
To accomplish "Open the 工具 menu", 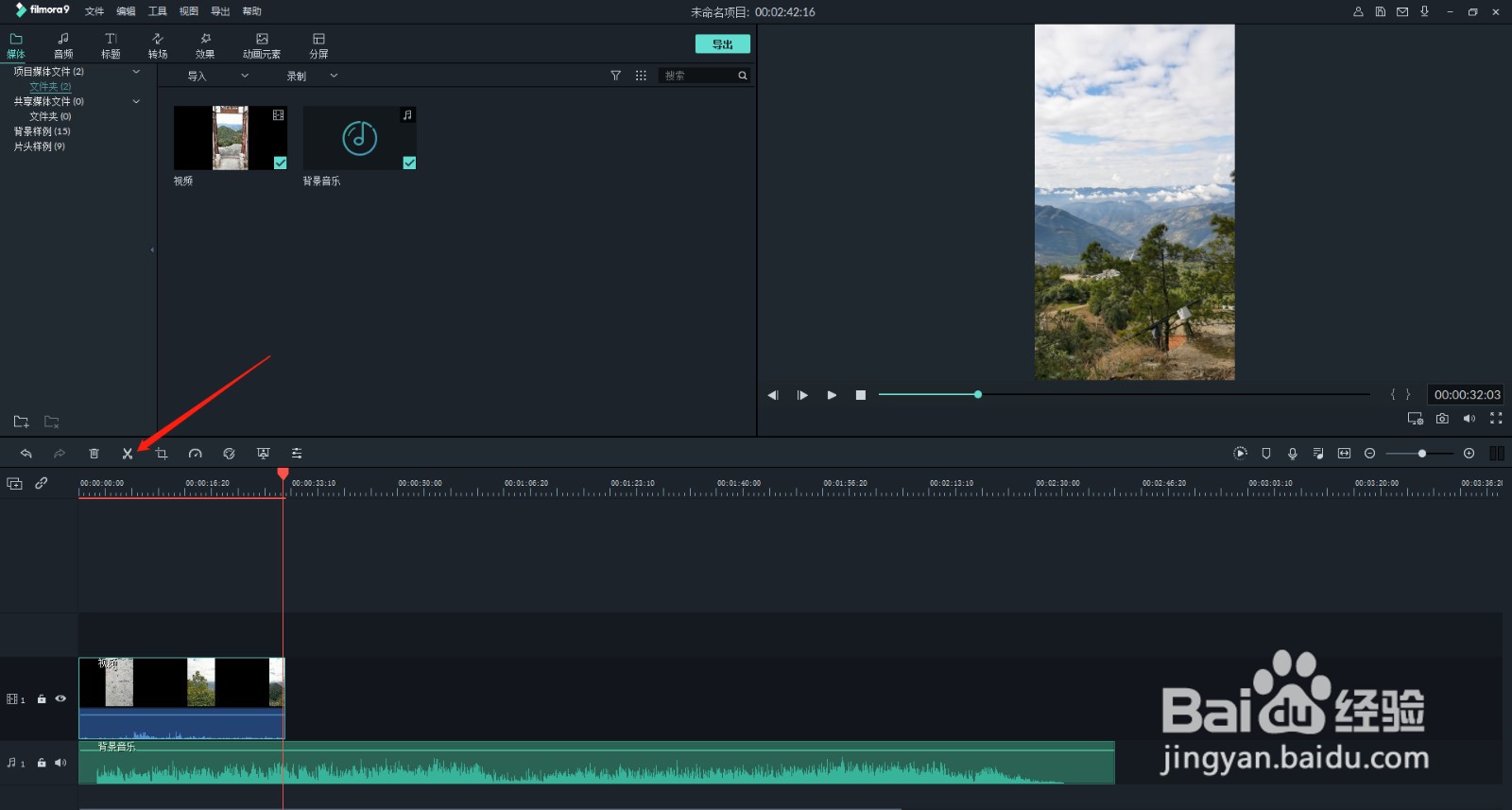I will pyautogui.click(x=158, y=11).
